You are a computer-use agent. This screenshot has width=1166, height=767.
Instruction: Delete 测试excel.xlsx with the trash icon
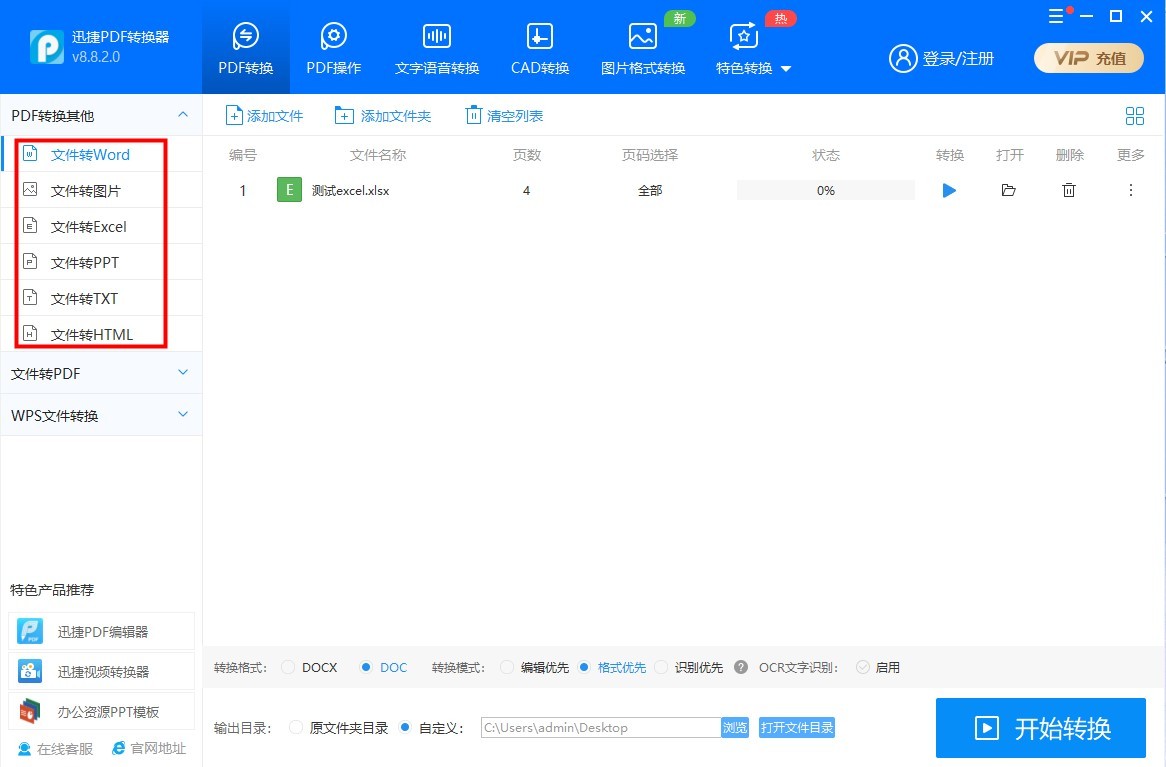[1068, 190]
